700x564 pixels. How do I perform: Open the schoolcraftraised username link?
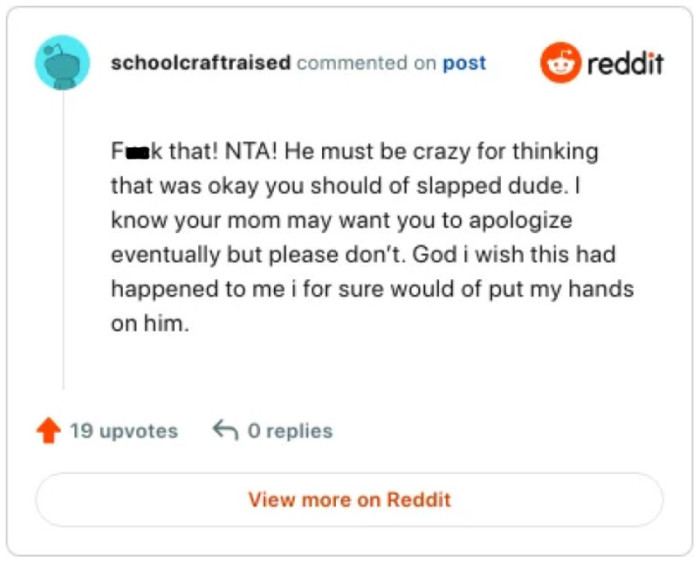click(x=200, y=63)
